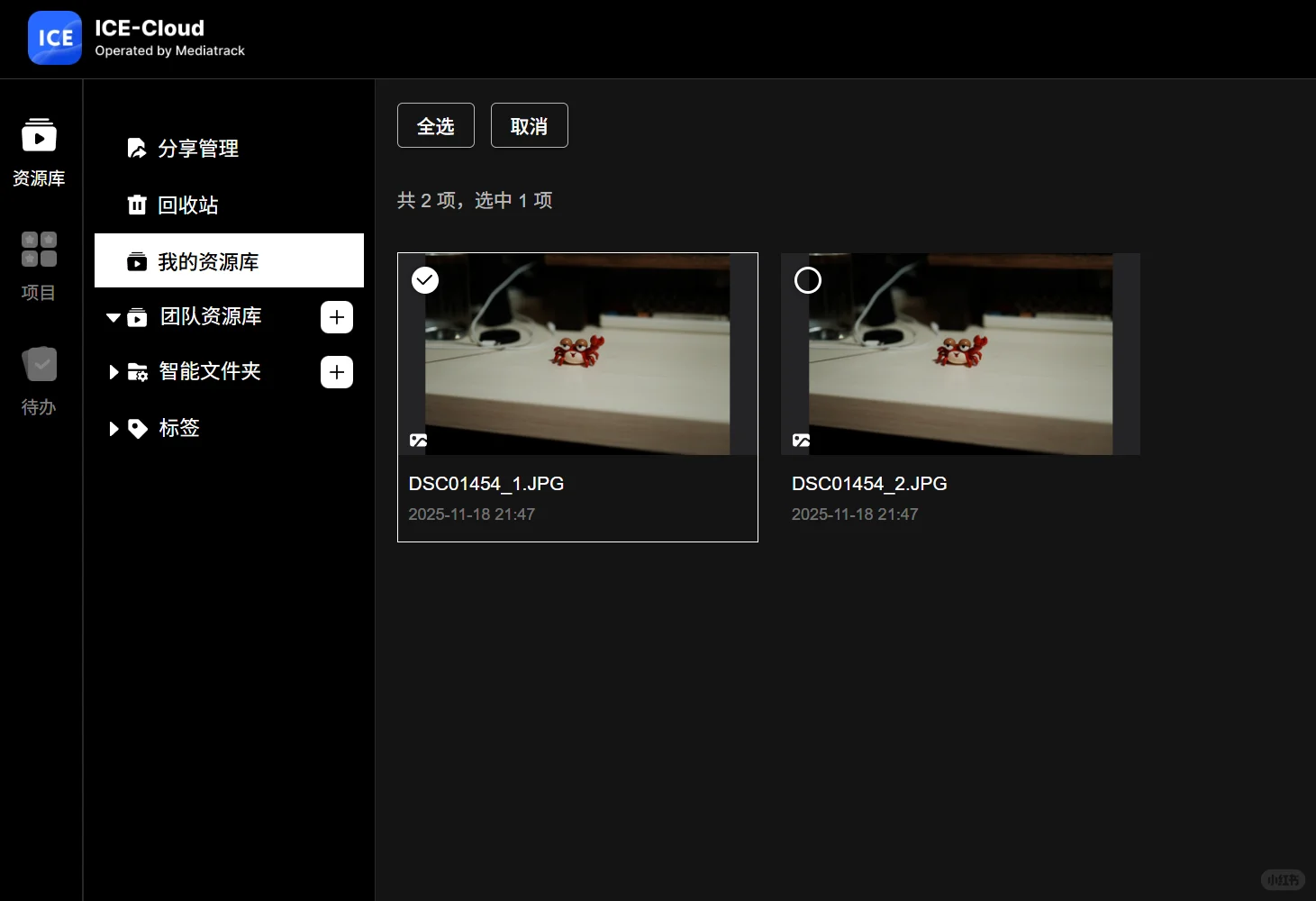This screenshot has width=1316, height=901.
Task: Expand the 标签 tags section
Action: 113,429
